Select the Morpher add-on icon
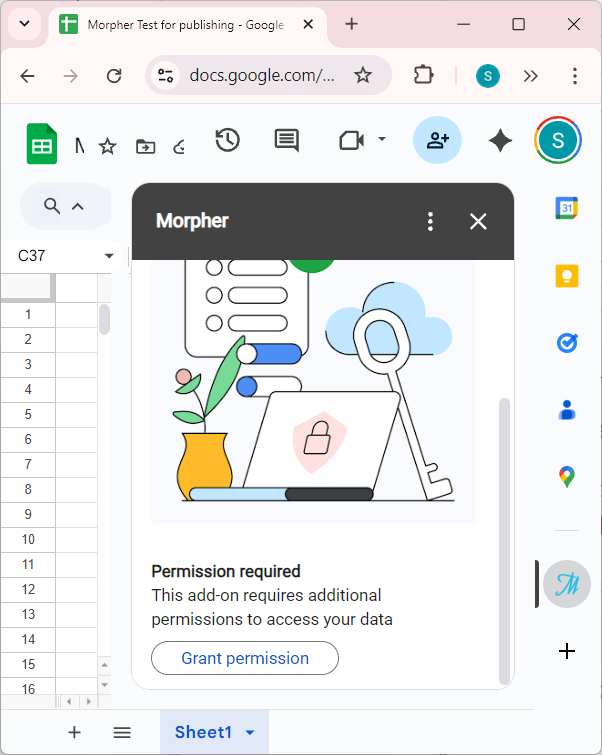Screen dimensions: 602x755 pos(567,584)
